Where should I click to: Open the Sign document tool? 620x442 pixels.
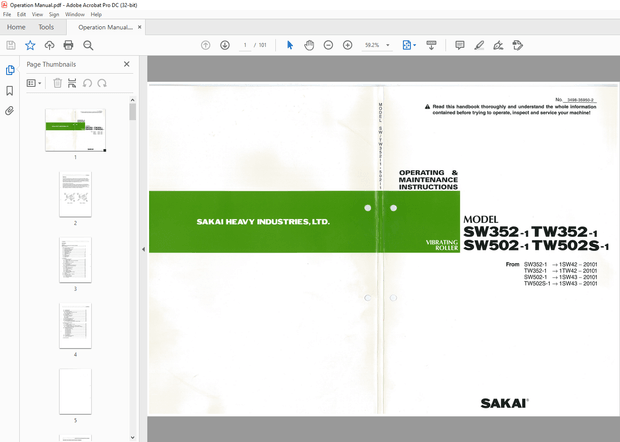click(498, 45)
